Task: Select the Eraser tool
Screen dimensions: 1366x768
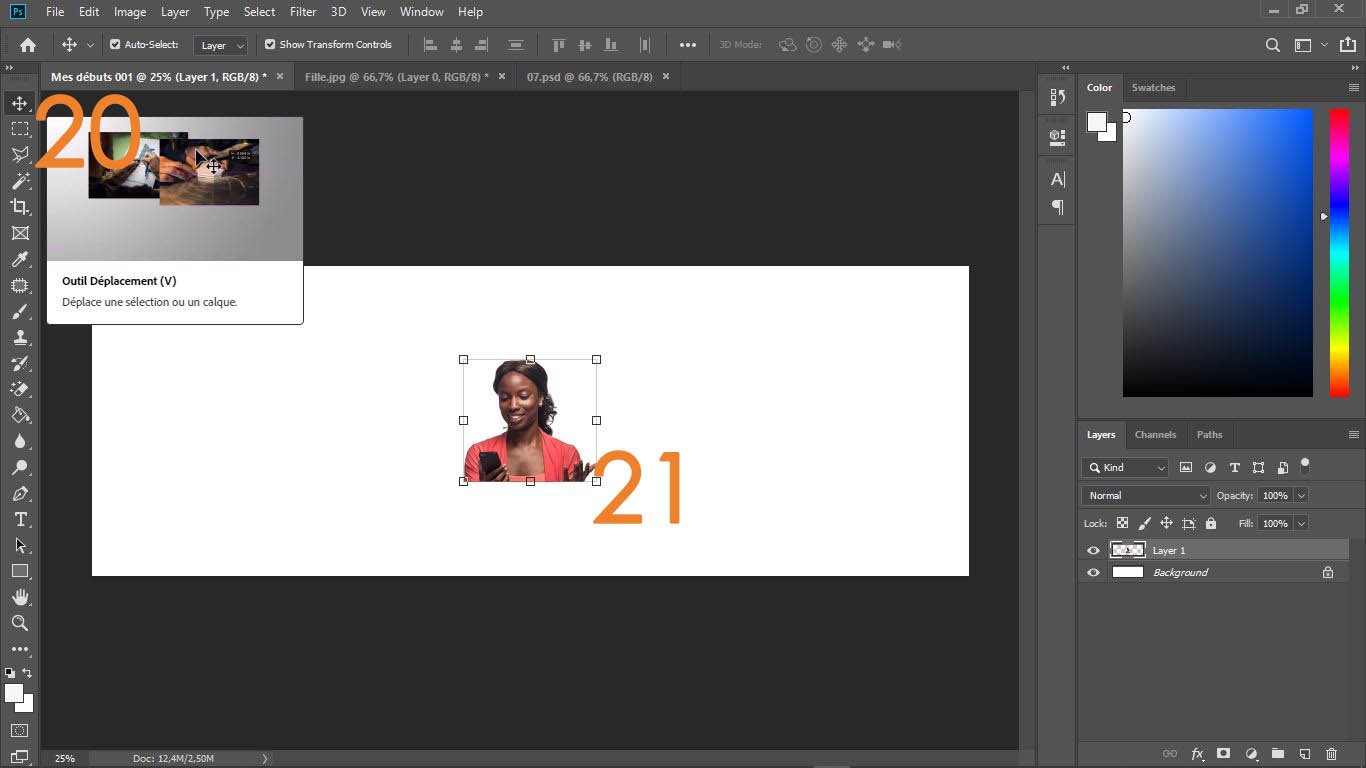Action: (x=20, y=389)
